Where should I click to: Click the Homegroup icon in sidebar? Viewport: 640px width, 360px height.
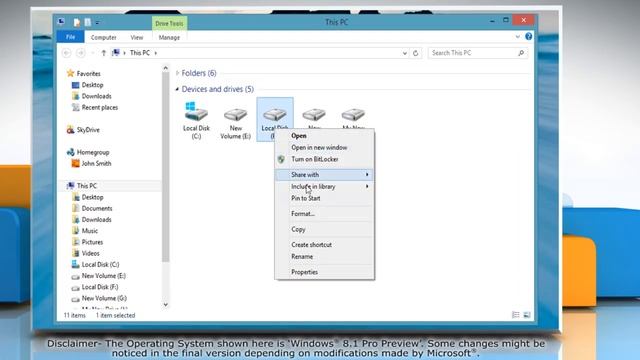click(x=70, y=152)
